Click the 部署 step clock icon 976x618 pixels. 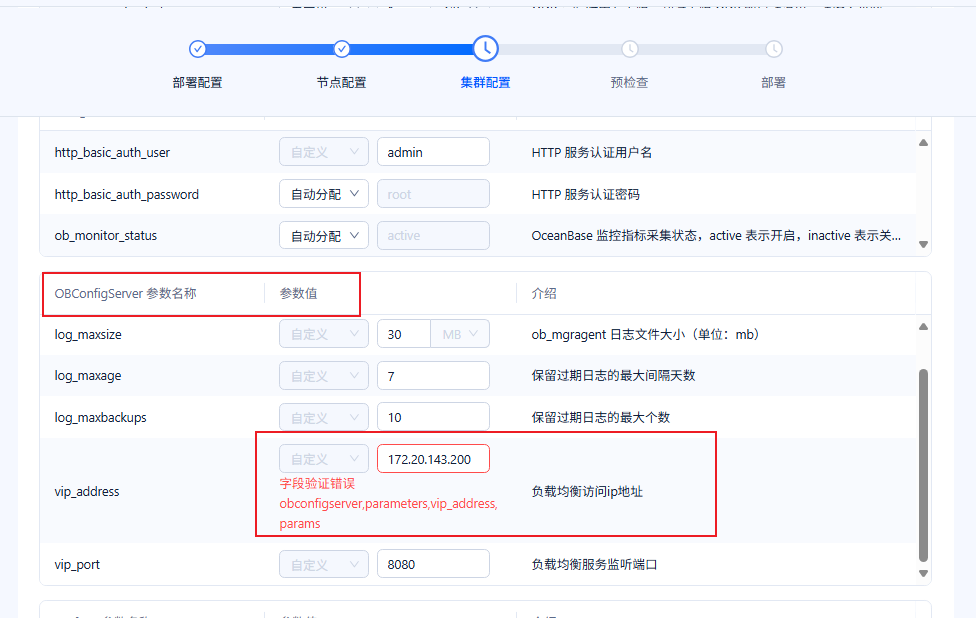(774, 49)
